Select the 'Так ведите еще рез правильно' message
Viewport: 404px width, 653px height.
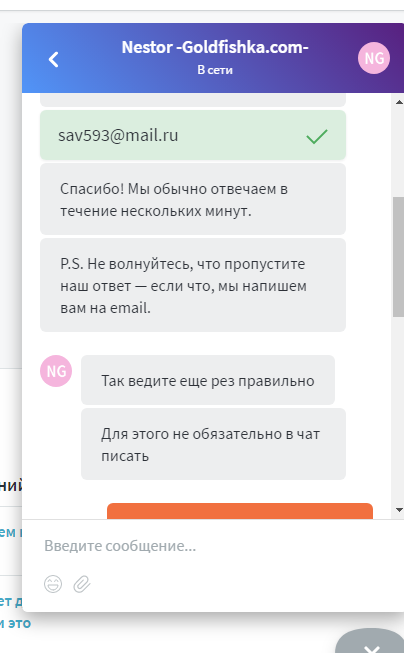(208, 380)
